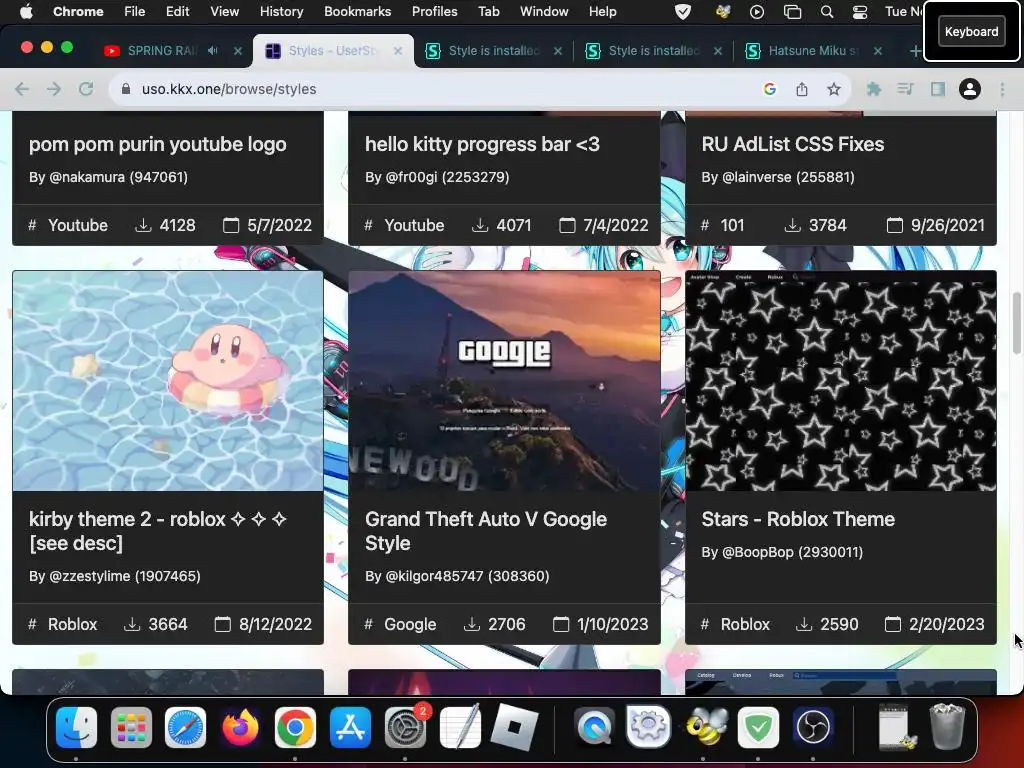
Task: Open the Extensions puzzle icon
Action: coord(874,89)
